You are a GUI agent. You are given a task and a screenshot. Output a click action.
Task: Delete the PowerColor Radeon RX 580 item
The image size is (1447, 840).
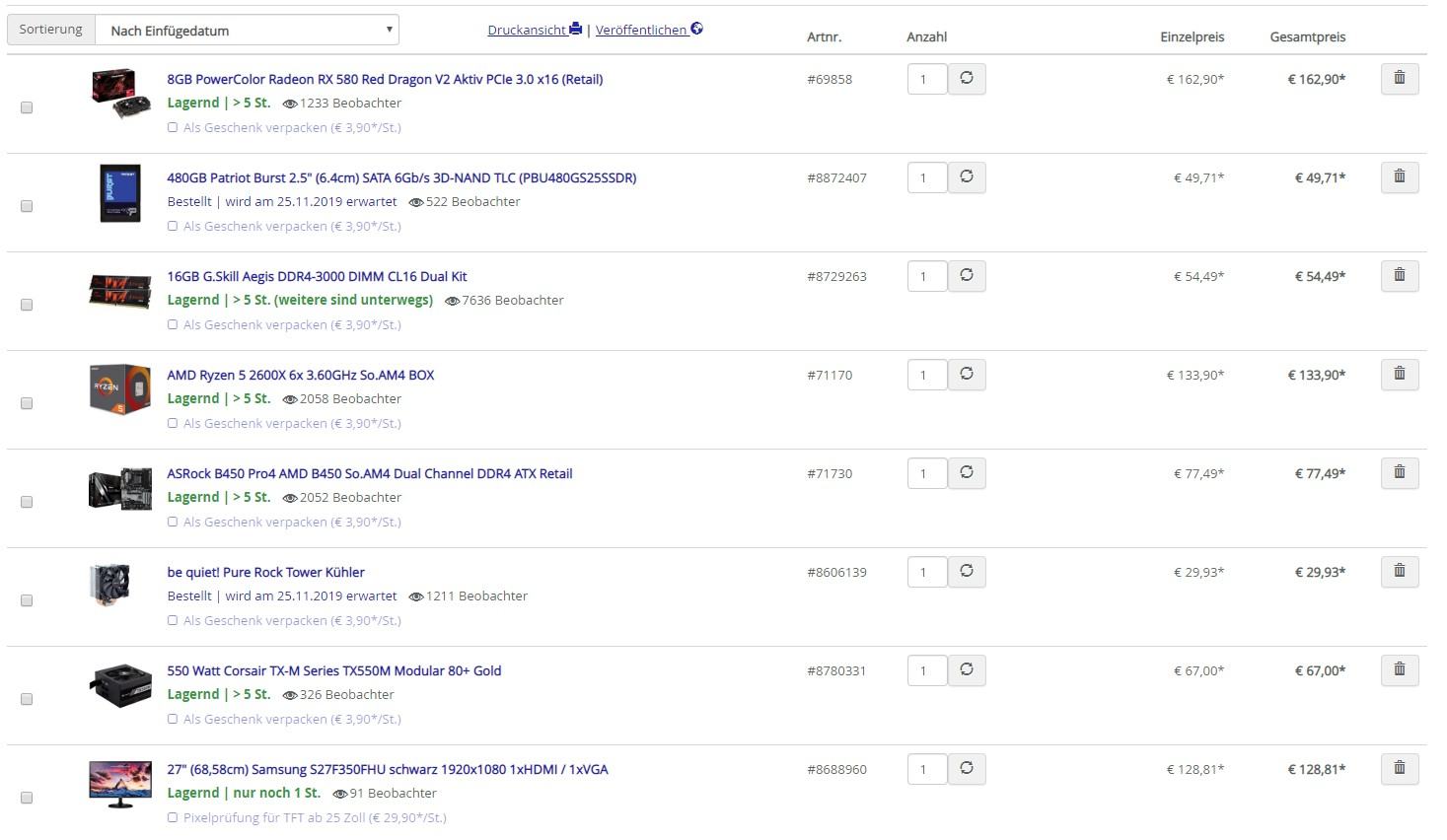1399,79
